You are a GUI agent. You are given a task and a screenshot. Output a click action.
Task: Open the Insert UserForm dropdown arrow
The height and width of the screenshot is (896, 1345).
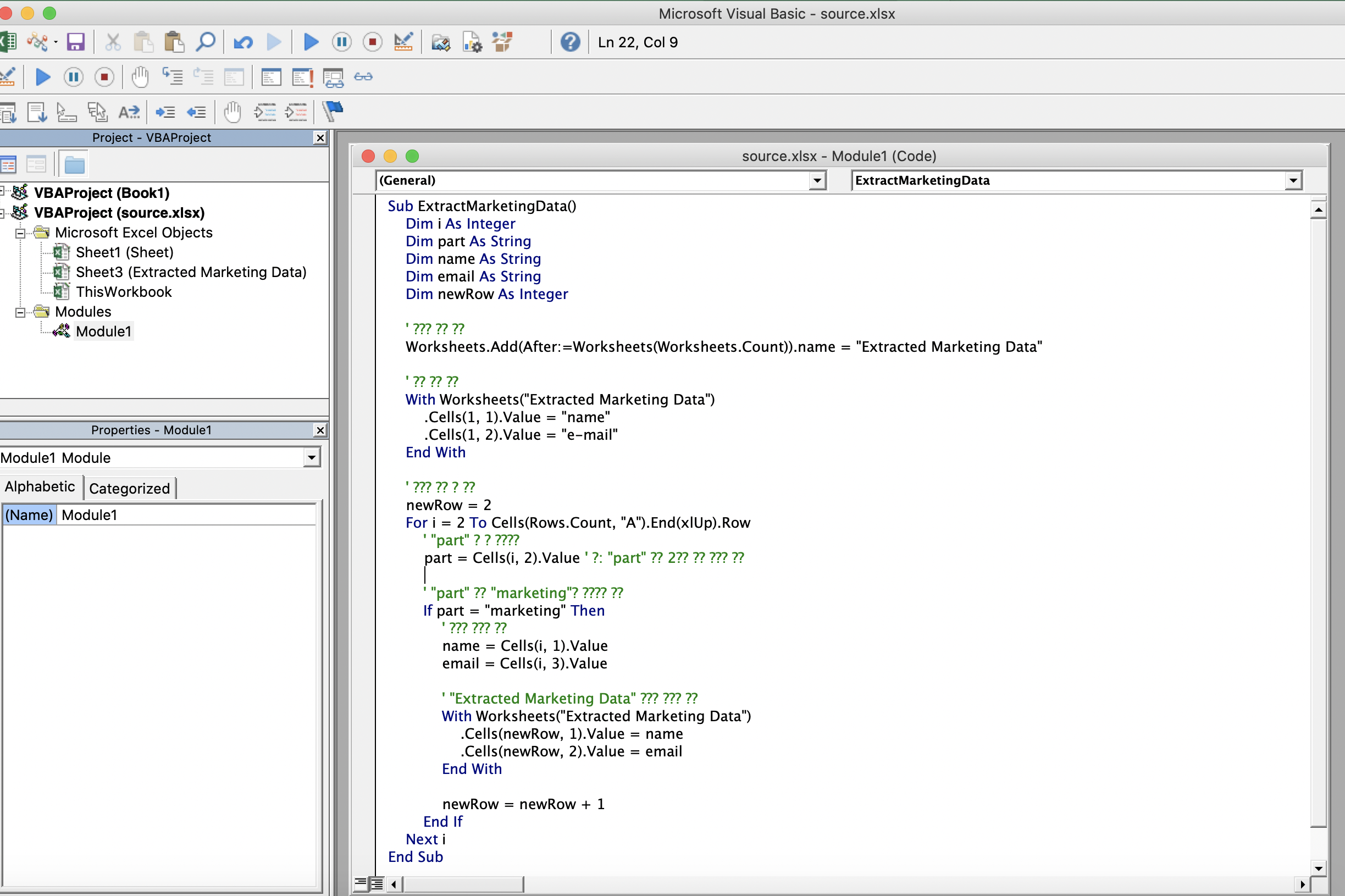[x=56, y=42]
